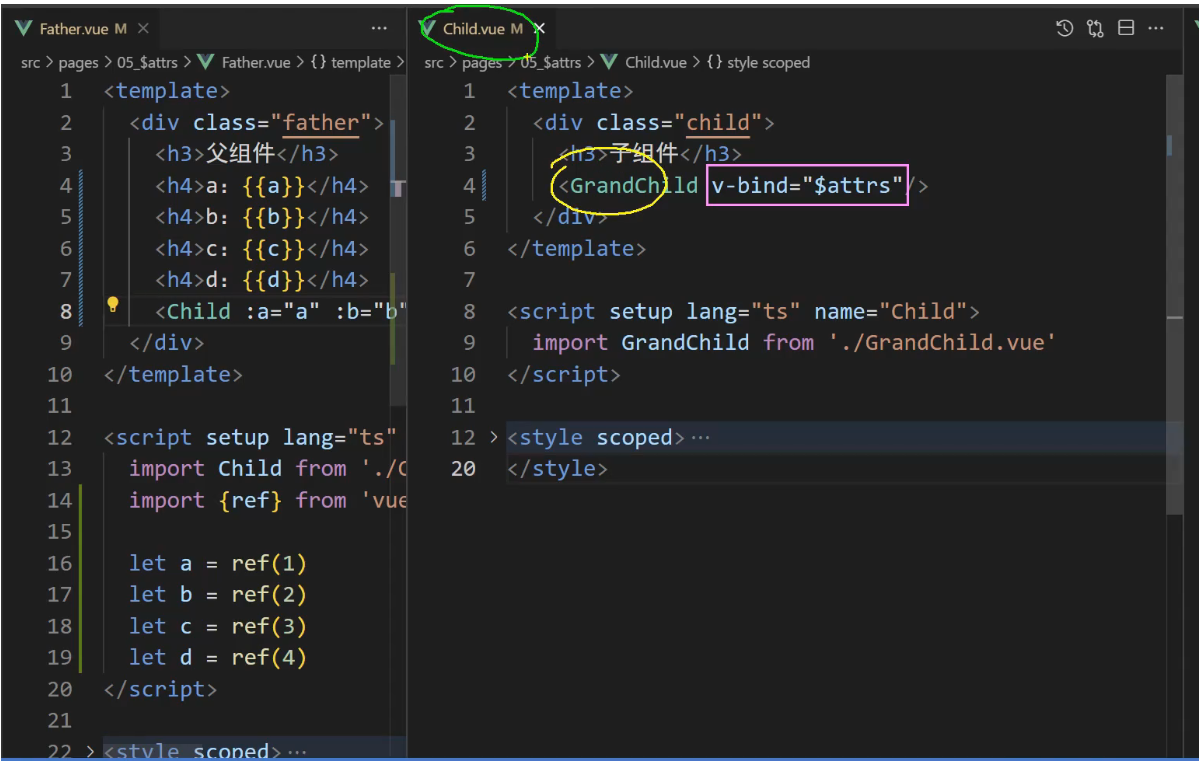Click 'name="Child"' attribute in script tag
The image size is (1201, 764).
coord(891,311)
